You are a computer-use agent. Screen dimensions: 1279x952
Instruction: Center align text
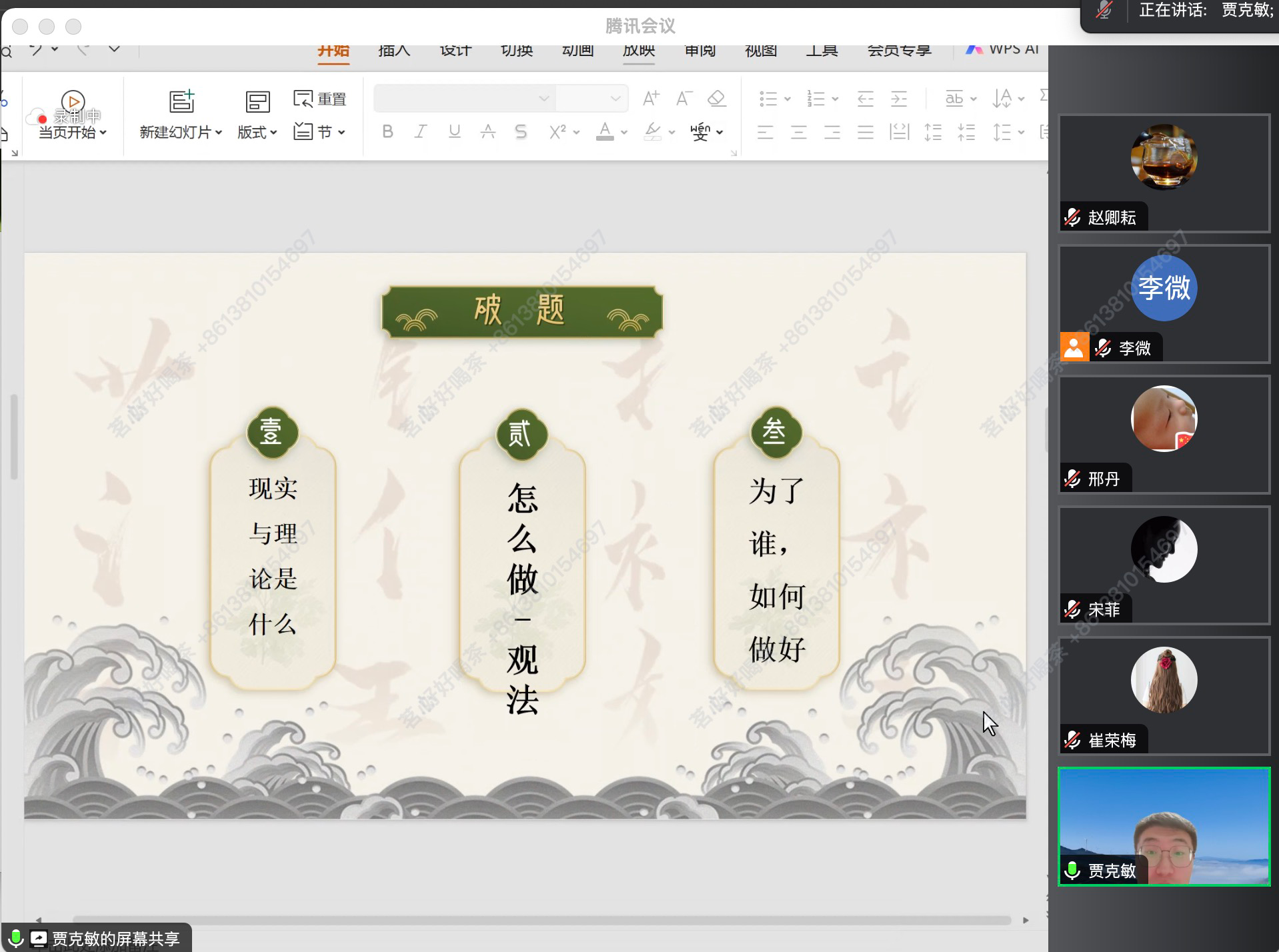[799, 132]
